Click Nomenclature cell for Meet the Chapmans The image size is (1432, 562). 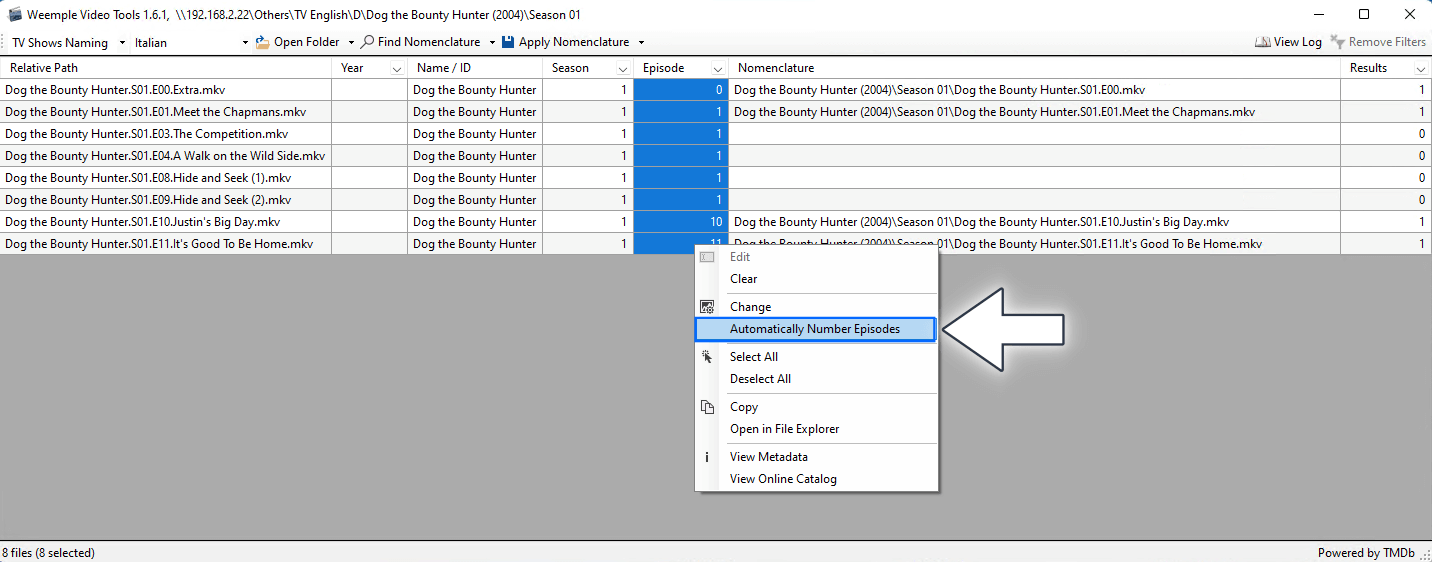pos(1034,112)
